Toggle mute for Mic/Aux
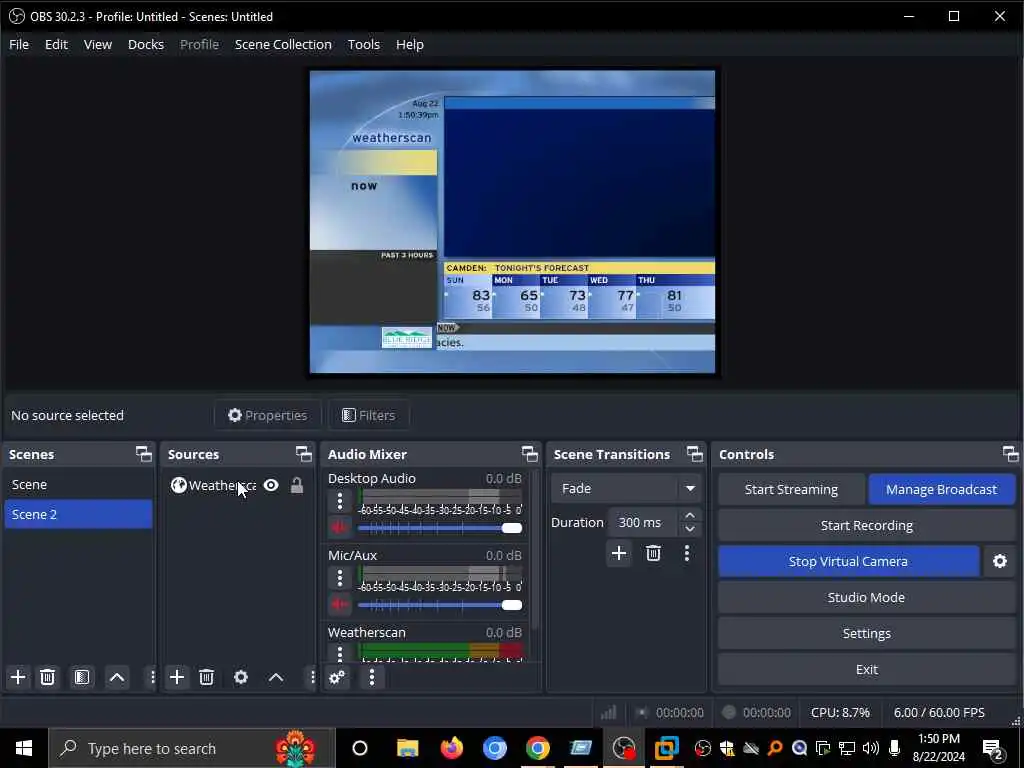The height and width of the screenshot is (768, 1024). click(340, 604)
